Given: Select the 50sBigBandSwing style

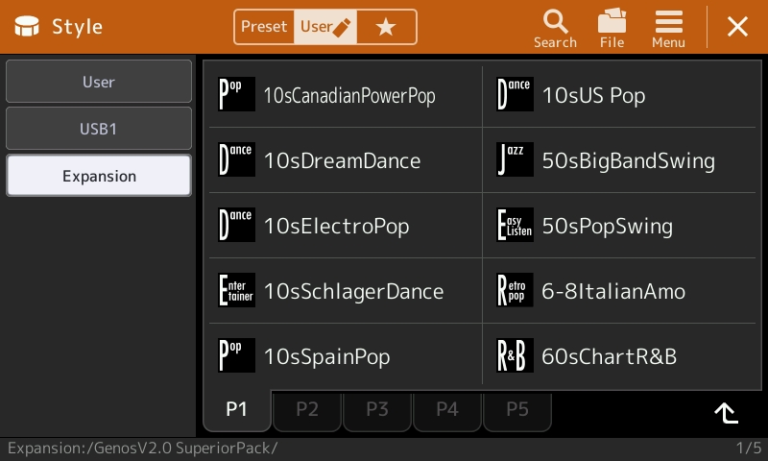Looking at the screenshot, I should click(x=620, y=160).
